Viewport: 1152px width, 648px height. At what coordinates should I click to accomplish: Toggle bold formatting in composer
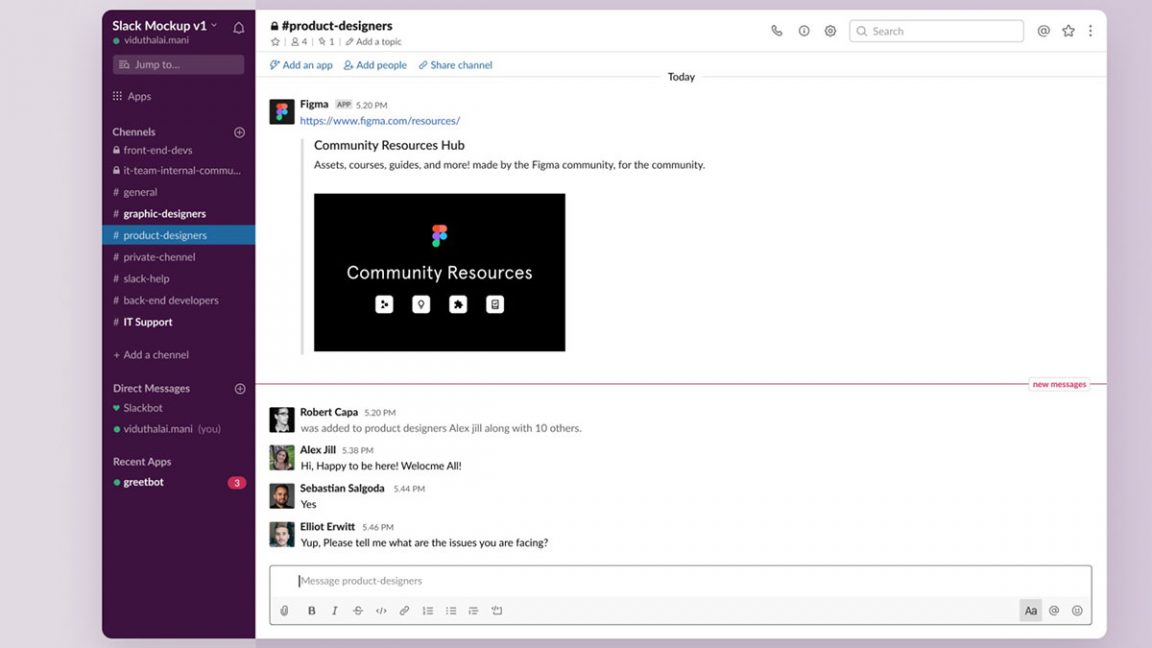(312, 611)
